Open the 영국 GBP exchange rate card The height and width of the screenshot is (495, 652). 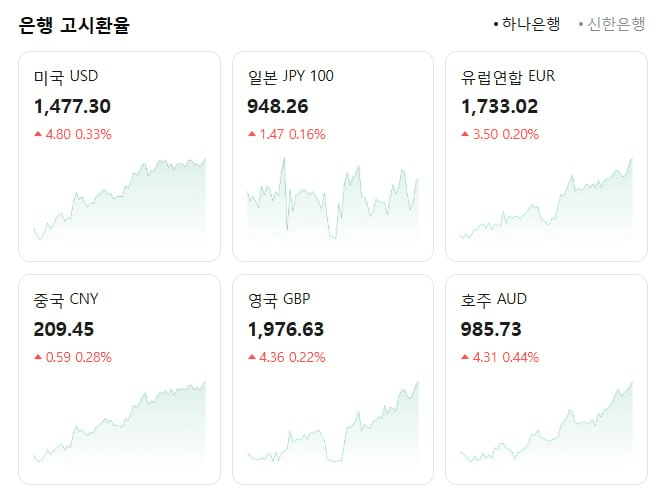[x=333, y=378]
